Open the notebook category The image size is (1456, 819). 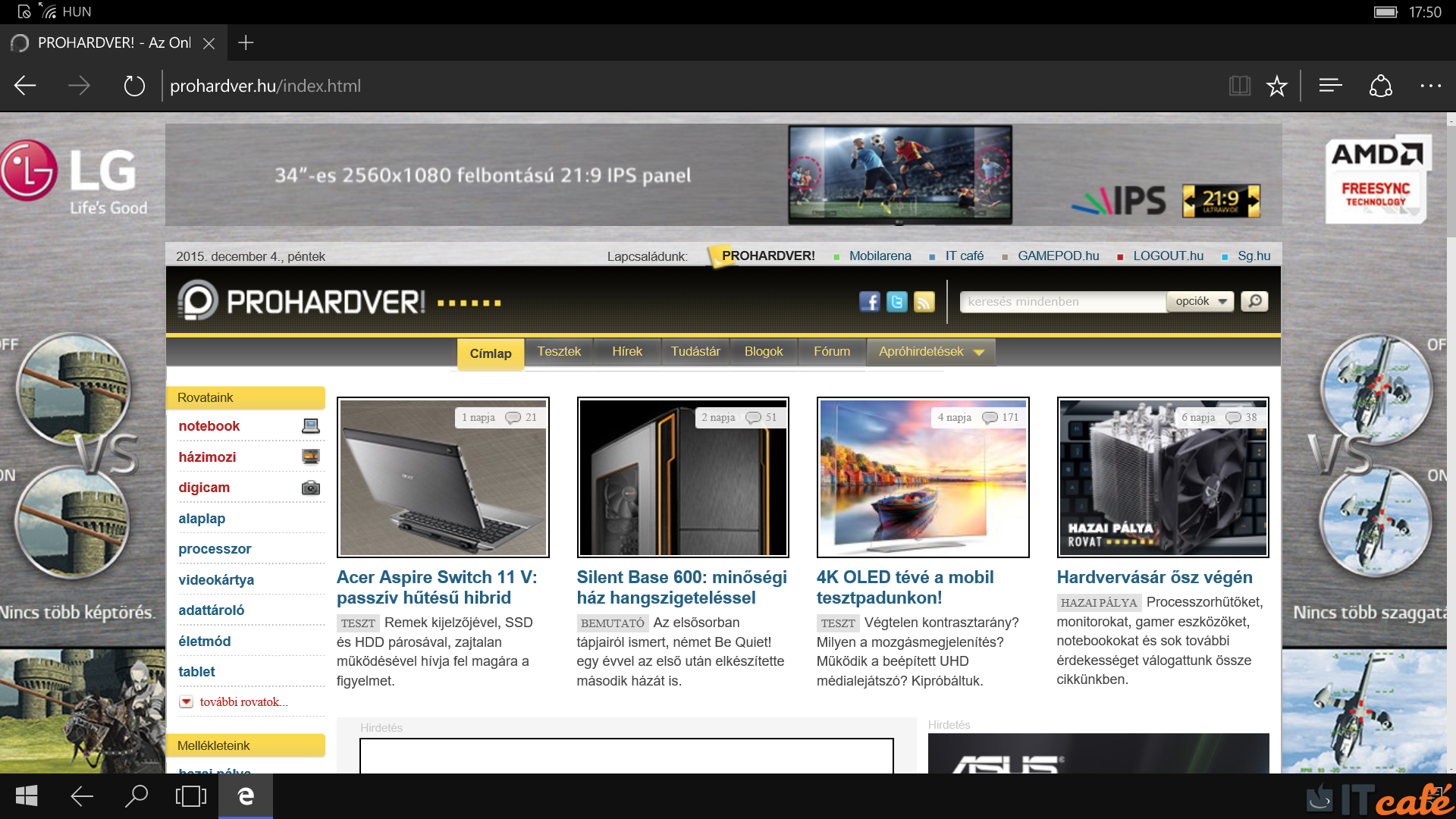point(209,426)
